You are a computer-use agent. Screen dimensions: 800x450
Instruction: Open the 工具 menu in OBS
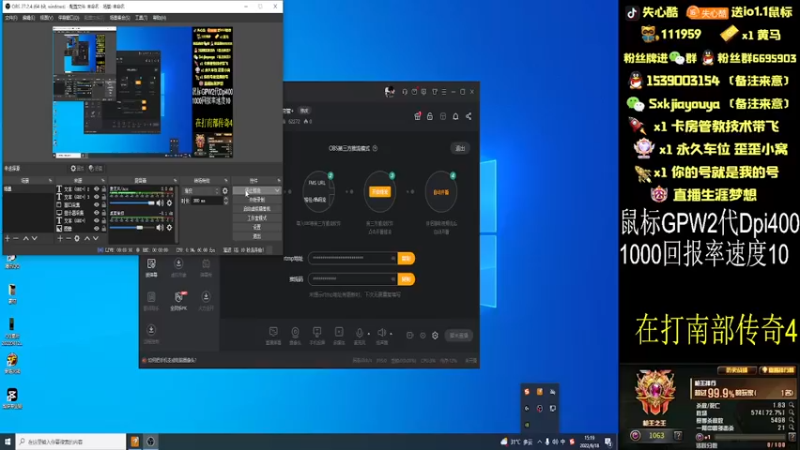[x=141, y=18]
